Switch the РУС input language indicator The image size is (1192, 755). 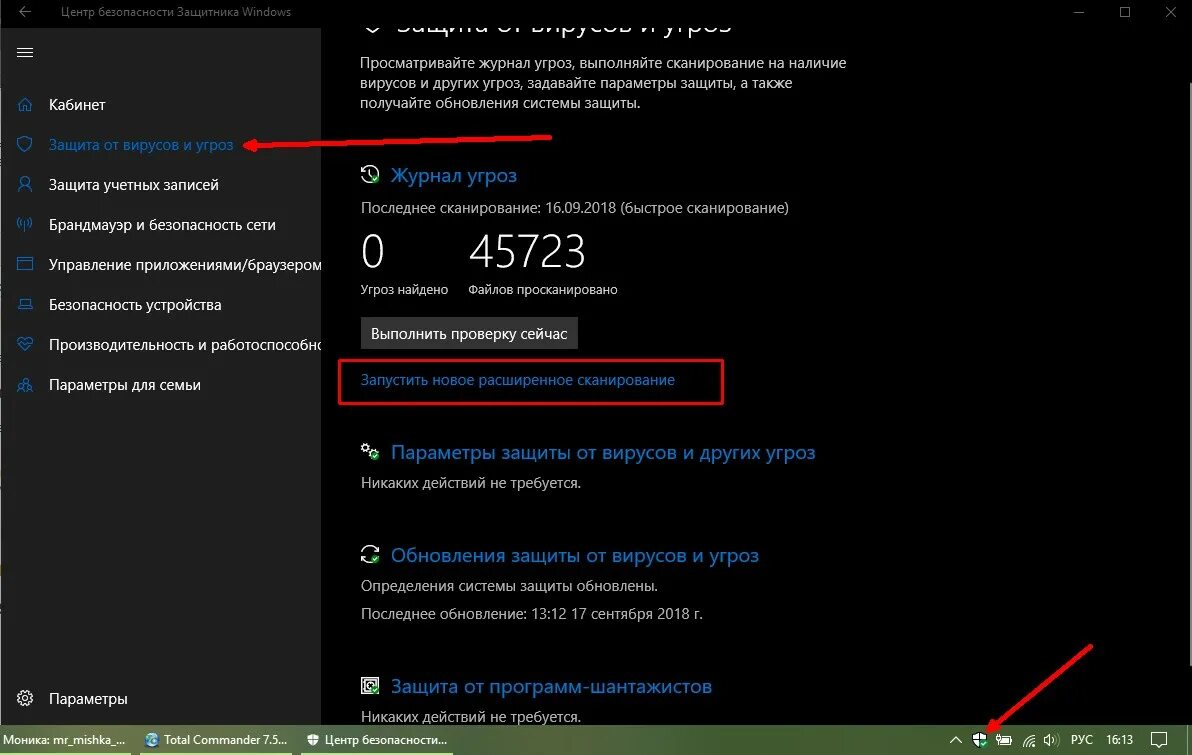[x=1082, y=740]
